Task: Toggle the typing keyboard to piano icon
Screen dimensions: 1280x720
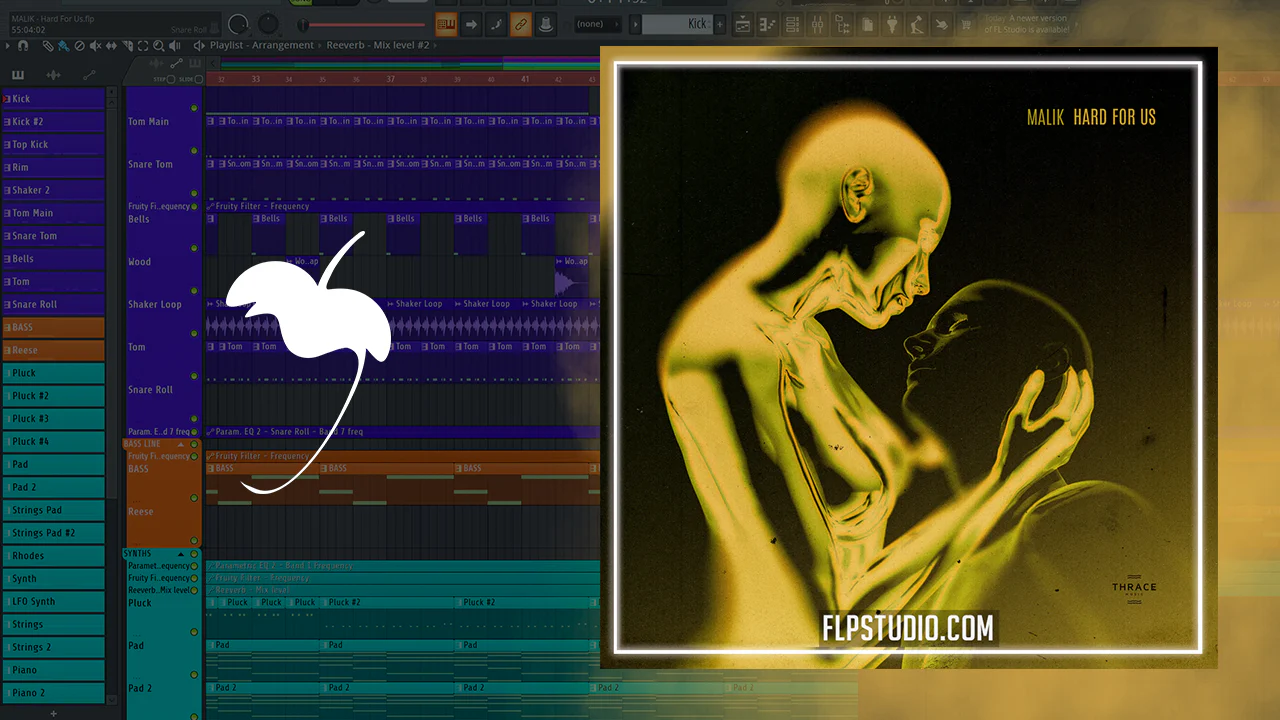Action: tap(446, 24)
